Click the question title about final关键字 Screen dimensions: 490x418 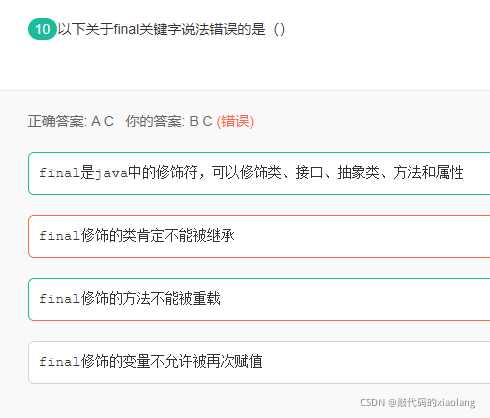171,29
